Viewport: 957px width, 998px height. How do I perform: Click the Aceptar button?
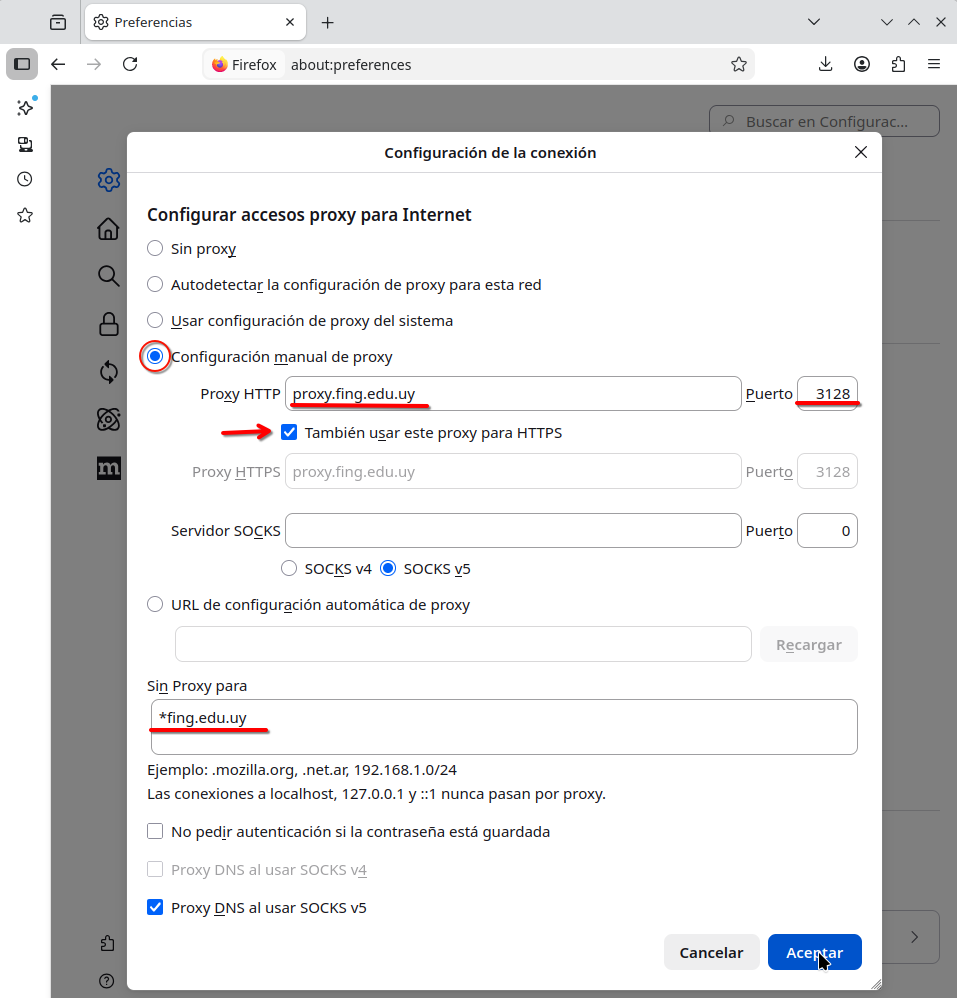pyautogui.click(x=814, y=952)
